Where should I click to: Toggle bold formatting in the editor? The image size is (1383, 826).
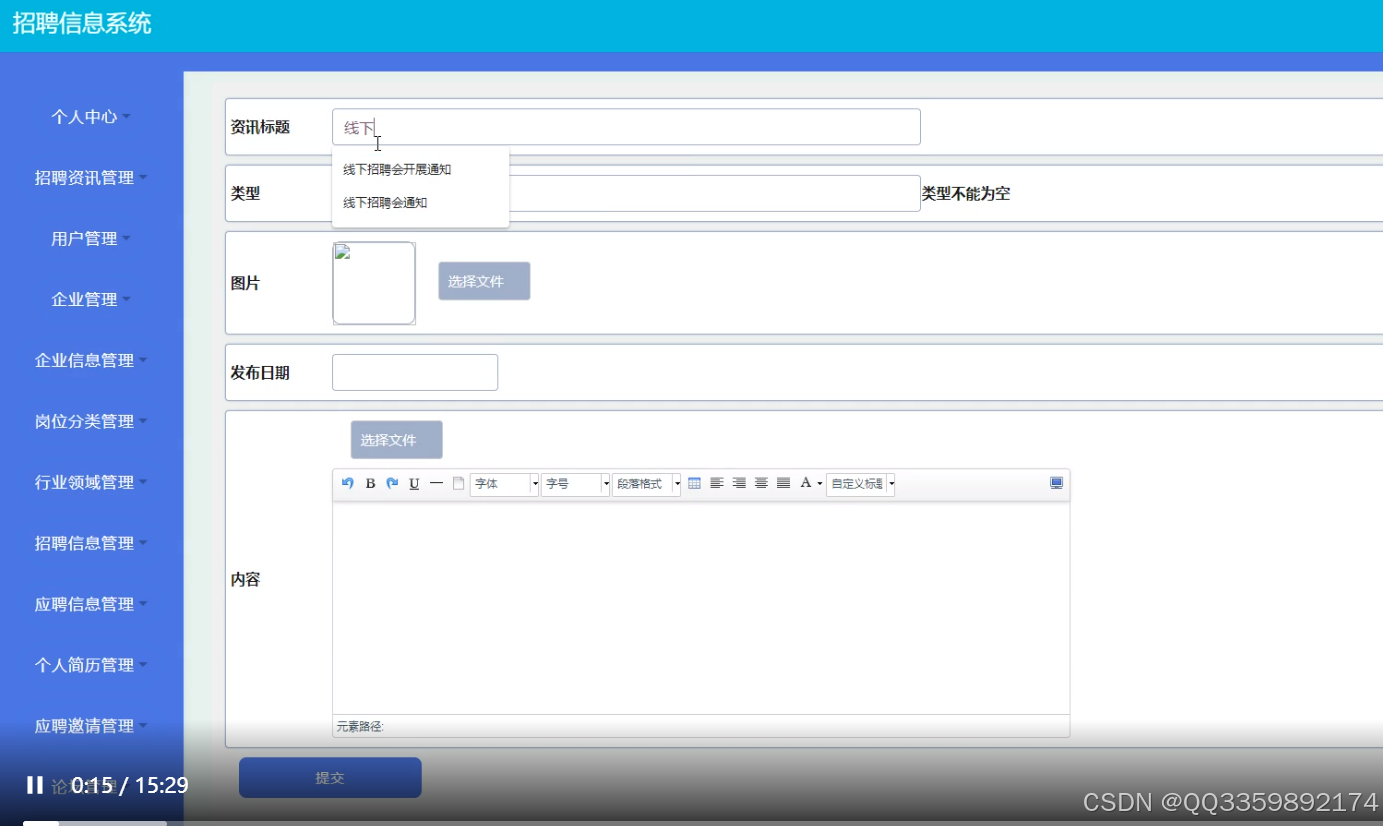tap(370, 483)
